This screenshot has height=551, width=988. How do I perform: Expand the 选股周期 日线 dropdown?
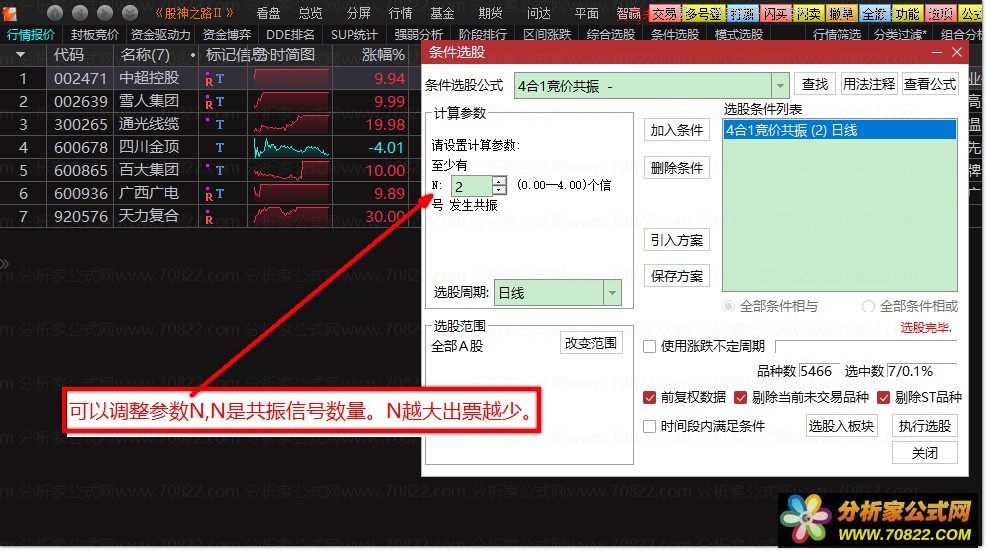(x=612, y=293)
